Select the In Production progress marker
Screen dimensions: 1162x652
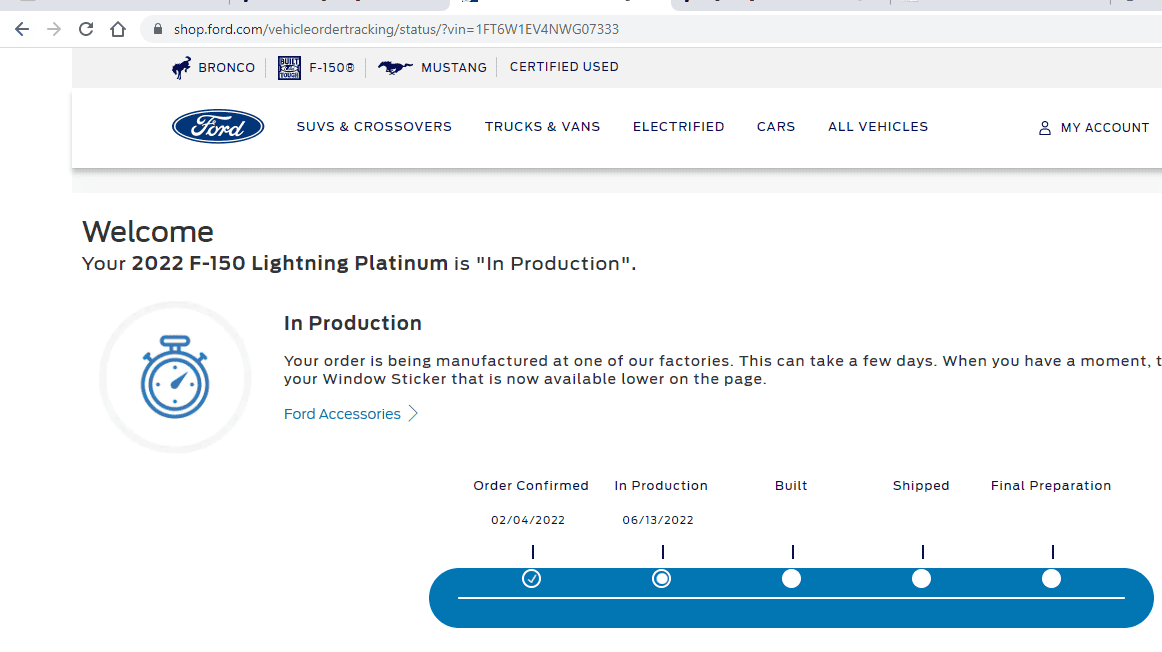click(662, 578)
